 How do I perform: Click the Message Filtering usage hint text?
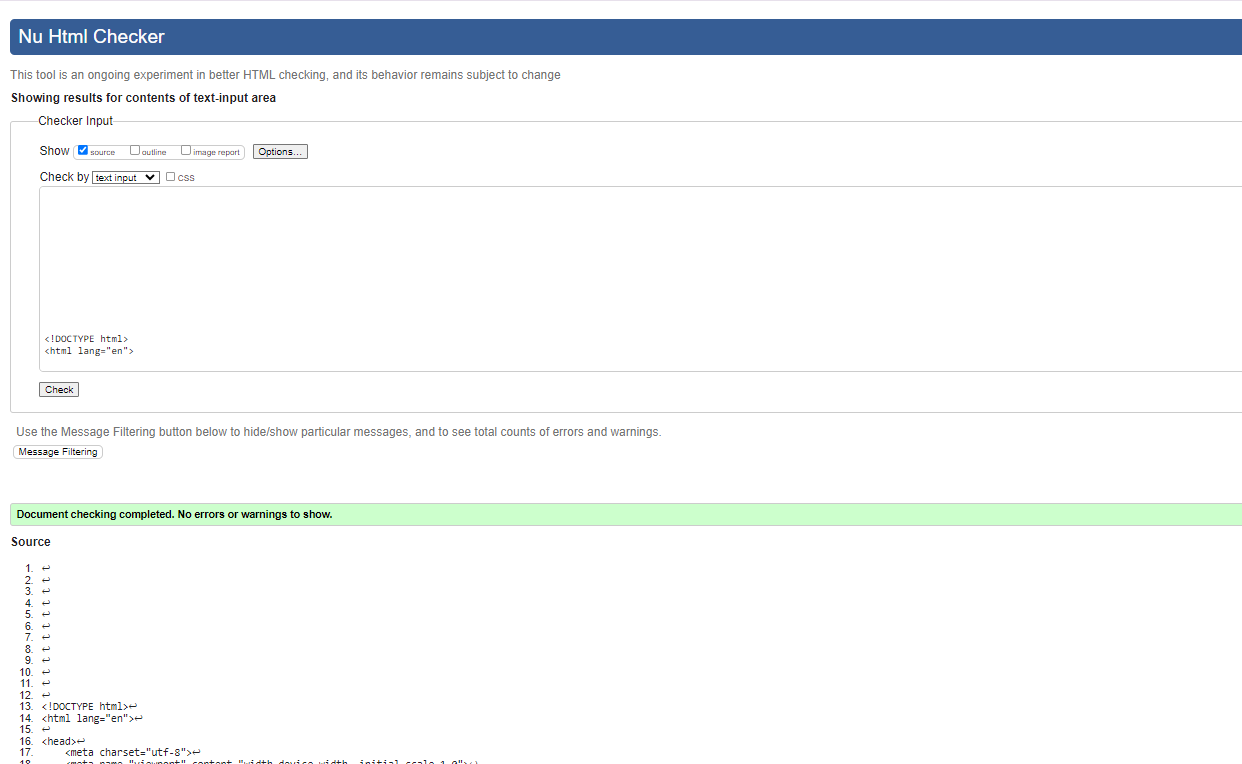pyautogui.click(x=339, y=432)
